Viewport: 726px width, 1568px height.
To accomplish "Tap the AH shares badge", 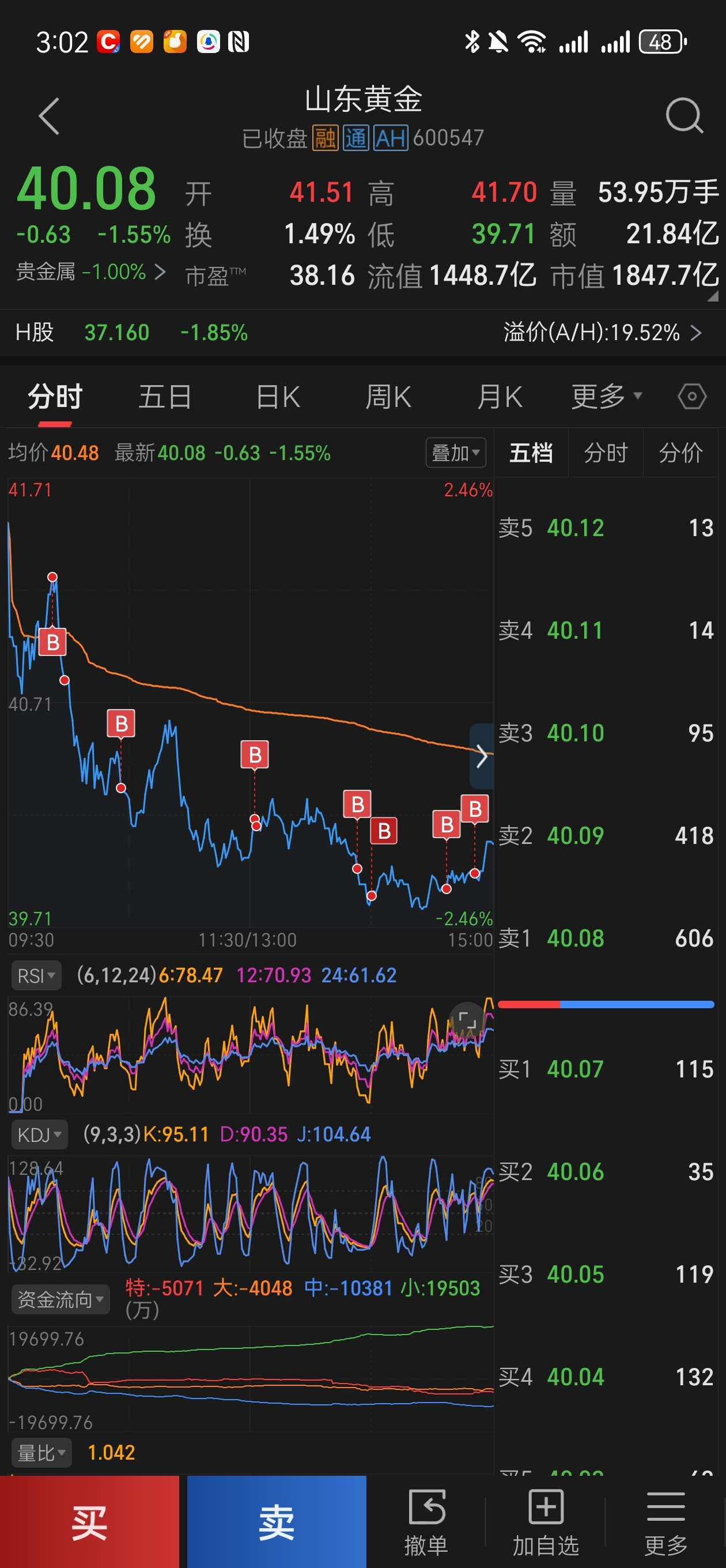I will [x=390, y=138].
